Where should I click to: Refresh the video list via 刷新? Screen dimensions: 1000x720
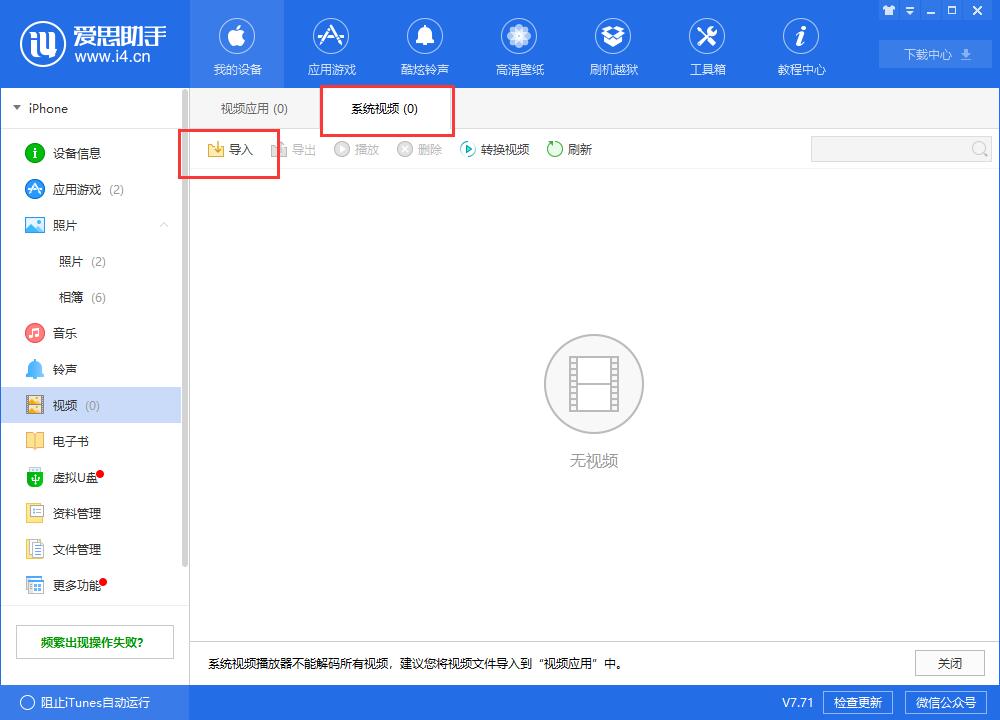coord(569,148)
